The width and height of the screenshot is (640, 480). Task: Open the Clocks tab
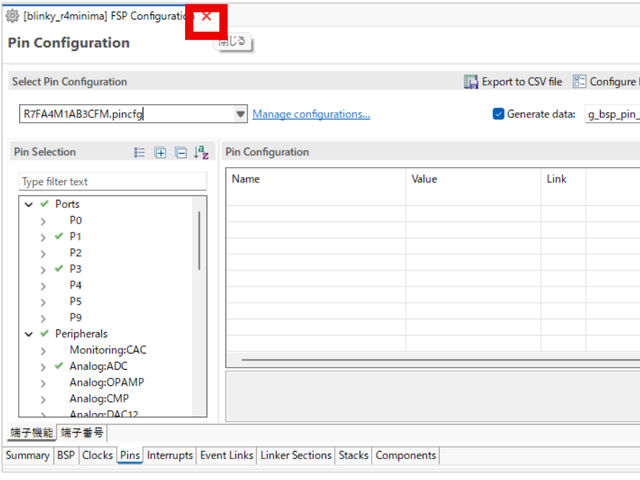pos(97,455)
